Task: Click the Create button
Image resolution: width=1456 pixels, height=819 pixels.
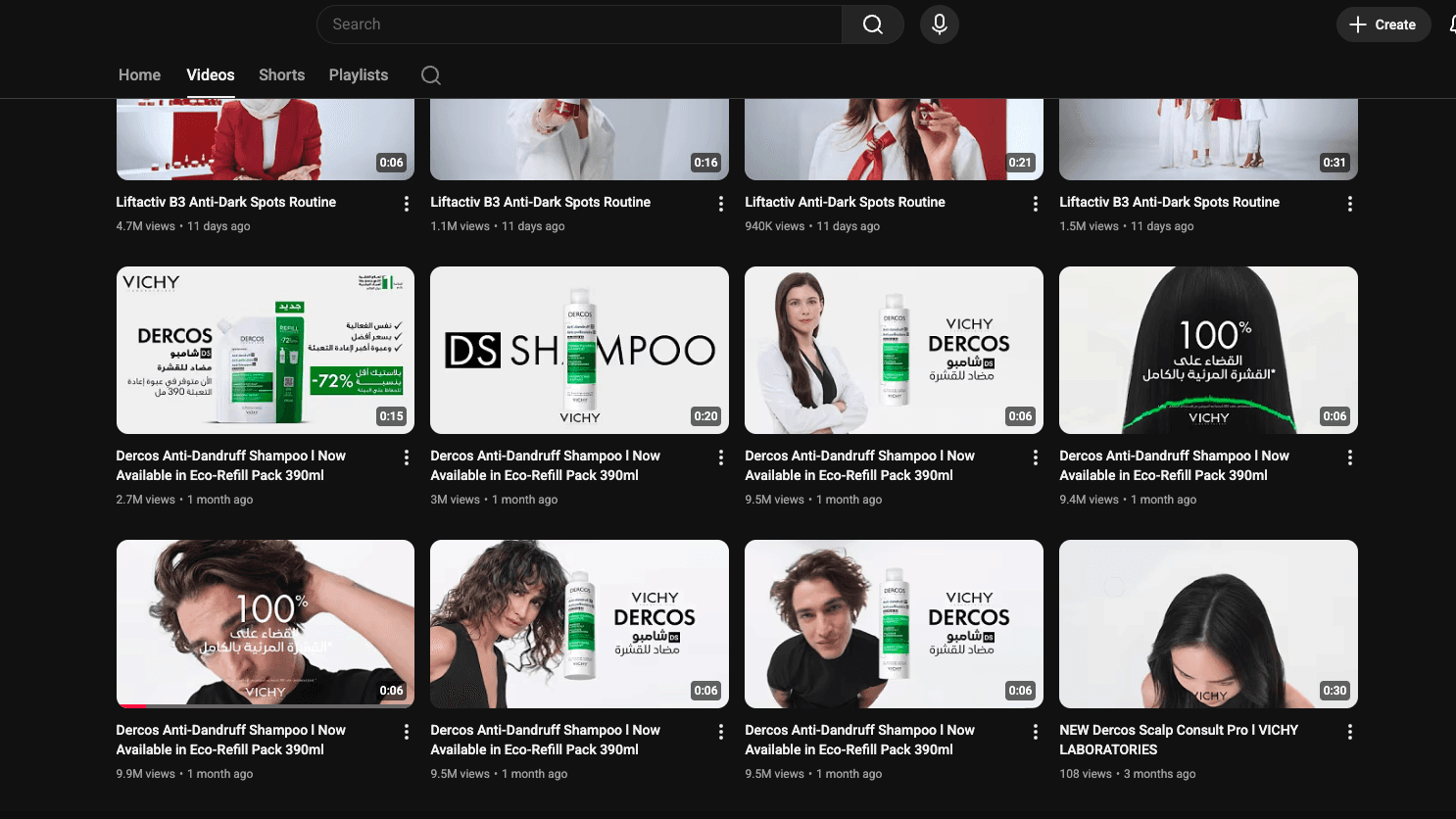Action: [1383, 24]
